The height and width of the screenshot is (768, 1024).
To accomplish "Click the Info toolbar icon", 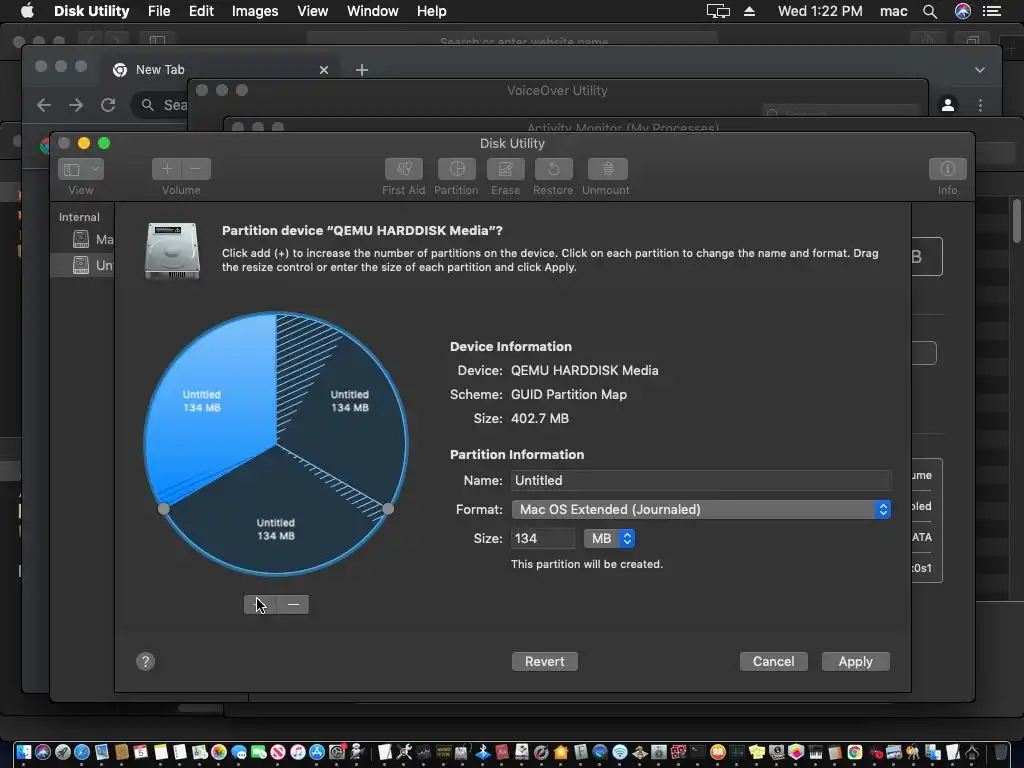I will (x=948, y=169).
